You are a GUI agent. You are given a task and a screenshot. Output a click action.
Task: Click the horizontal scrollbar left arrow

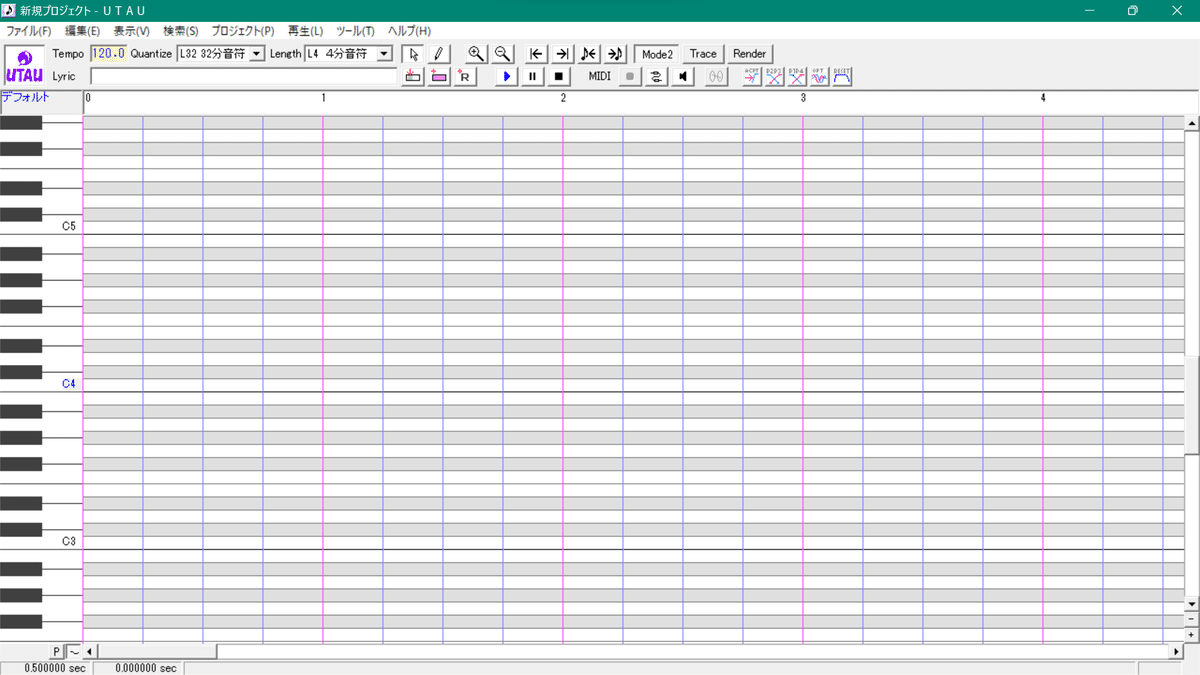point(90,652)
